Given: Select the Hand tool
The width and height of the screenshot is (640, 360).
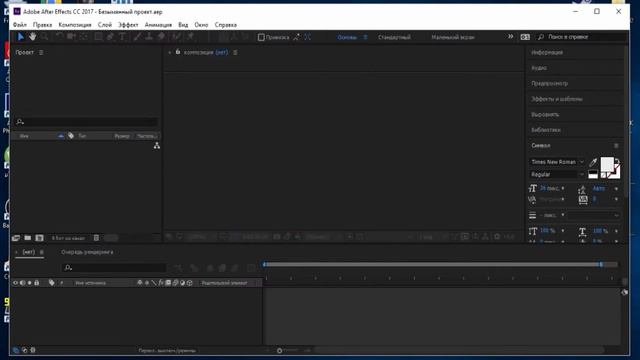Looking at the screenshot, I should (32, 37).
